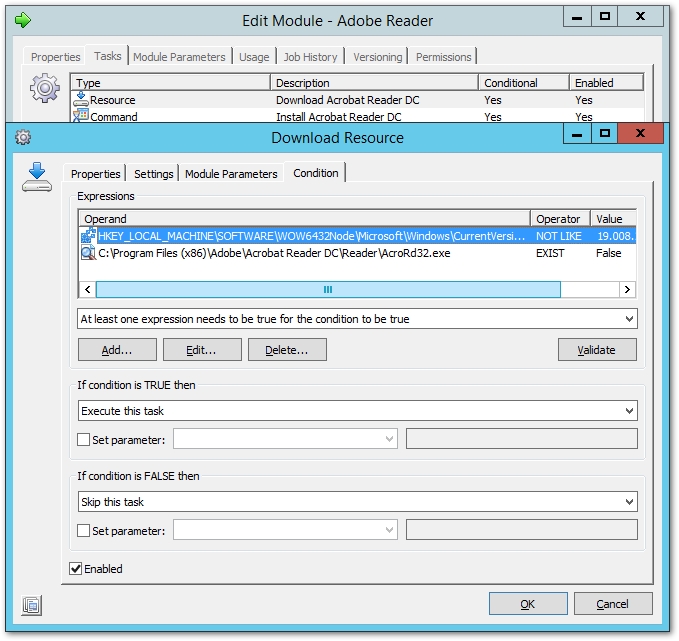The width and height of the screenshot is (679, 641).
Task: Click the large gear icon in Edit Module window
Action: [x=45, y=88]
